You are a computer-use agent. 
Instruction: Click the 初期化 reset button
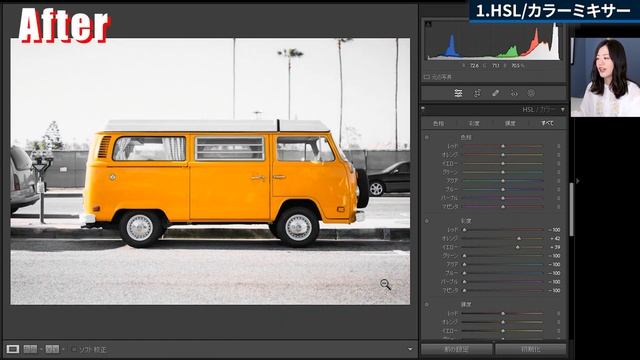pos(531,349)
